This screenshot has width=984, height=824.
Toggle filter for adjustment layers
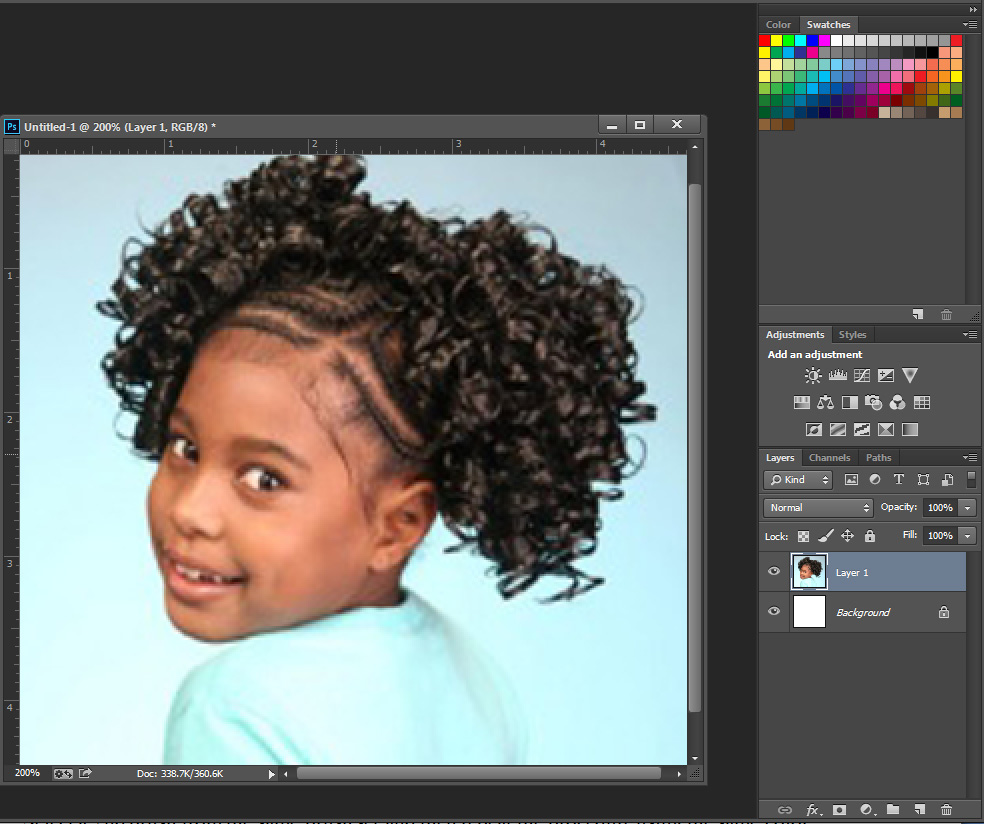point(875,479)
